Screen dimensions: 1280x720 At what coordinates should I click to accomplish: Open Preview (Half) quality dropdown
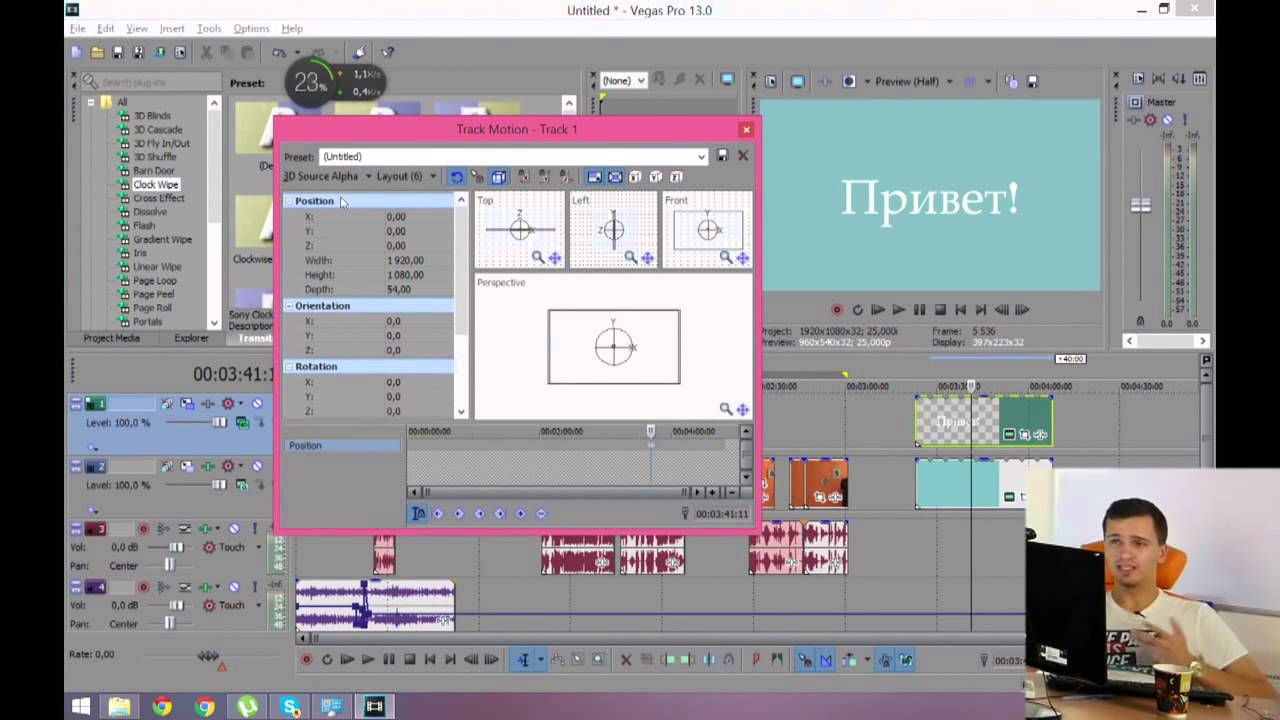click(x=912, y=82)
